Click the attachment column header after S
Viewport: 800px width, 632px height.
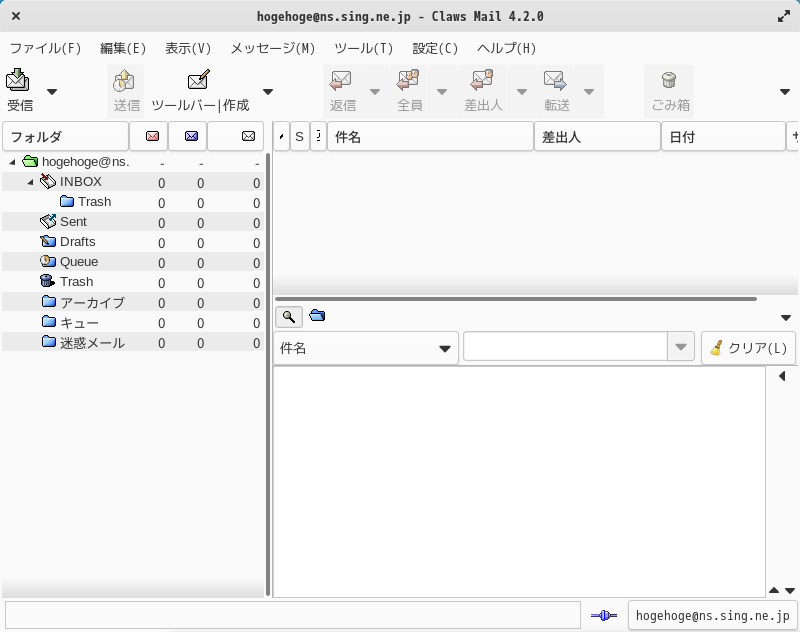(318, 136)
